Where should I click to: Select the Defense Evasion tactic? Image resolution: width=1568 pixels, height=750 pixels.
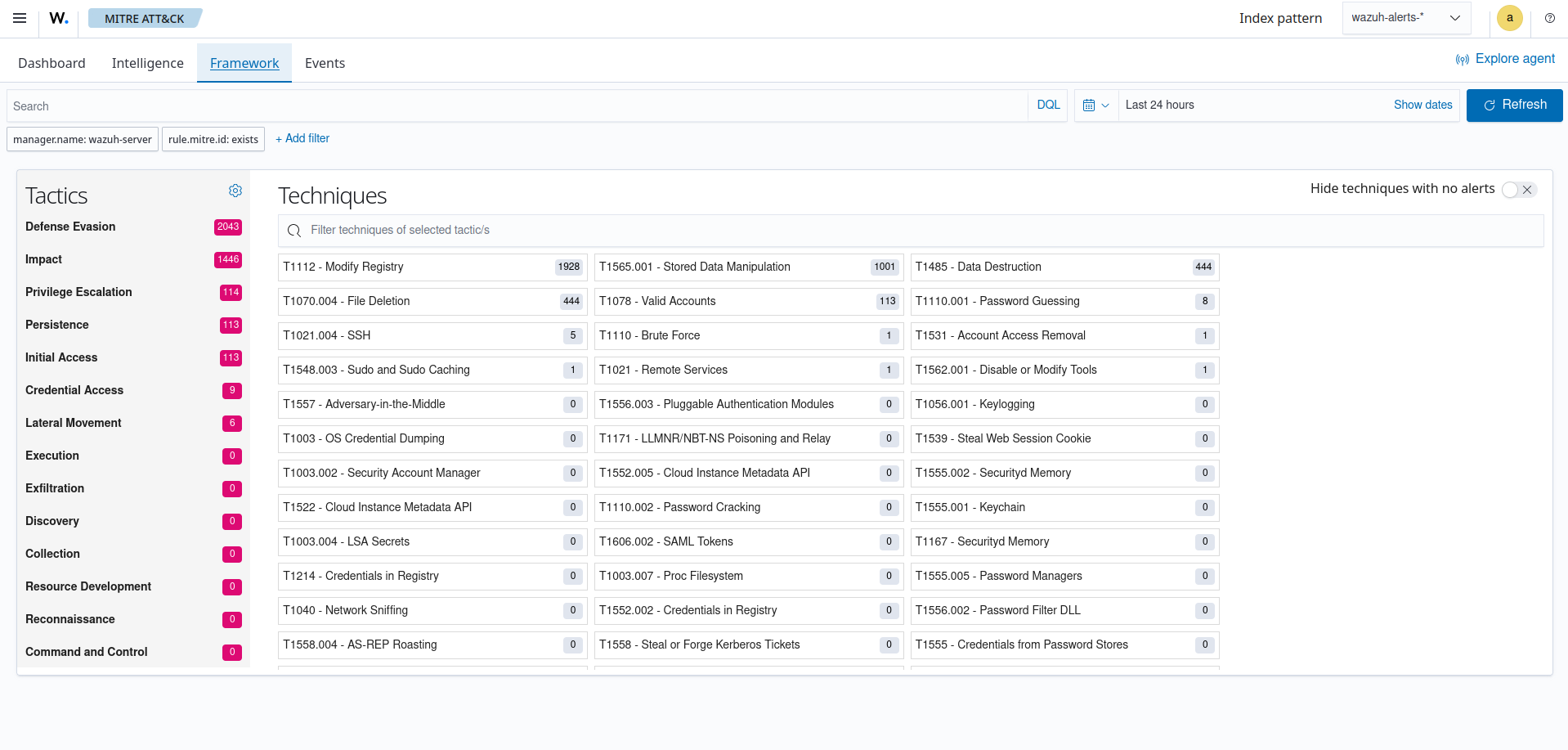(x=70, y=227)
